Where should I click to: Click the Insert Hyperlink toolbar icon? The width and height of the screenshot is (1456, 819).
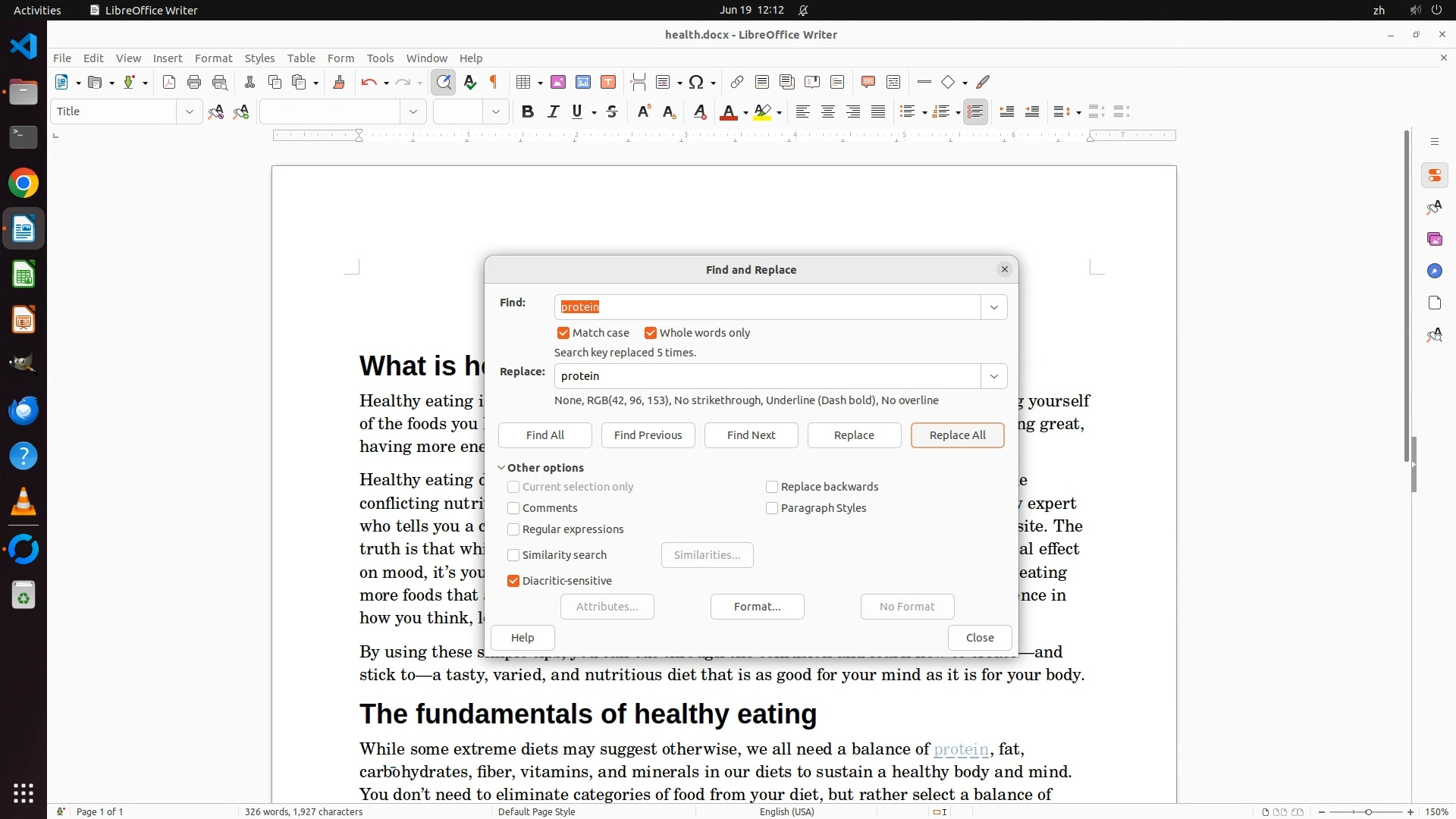click(736, 83)
